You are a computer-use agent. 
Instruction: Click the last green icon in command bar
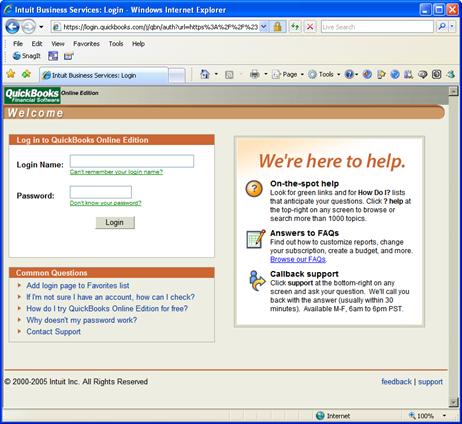(451, 74)
